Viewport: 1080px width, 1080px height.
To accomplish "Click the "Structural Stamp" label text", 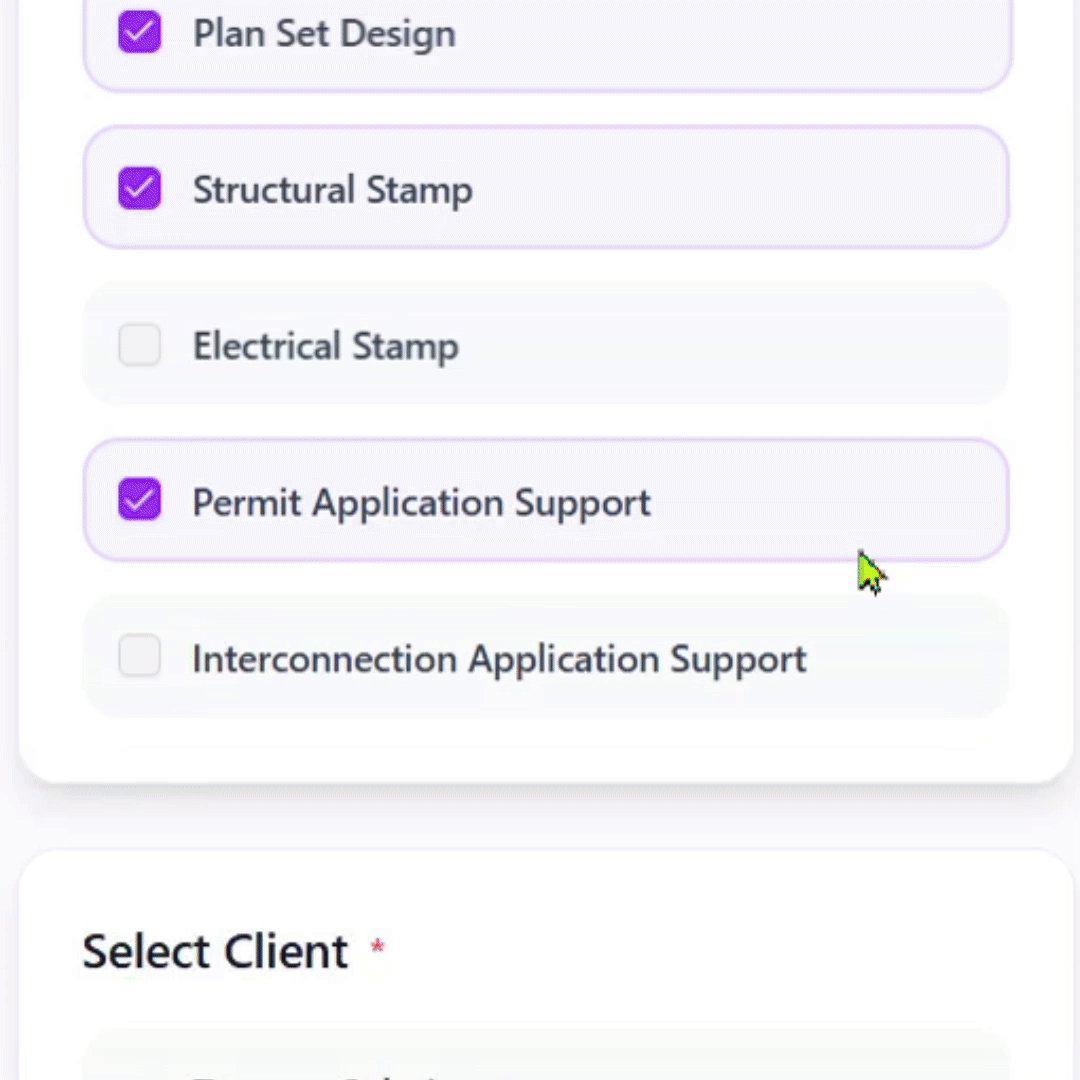I will tap(332, 190).
